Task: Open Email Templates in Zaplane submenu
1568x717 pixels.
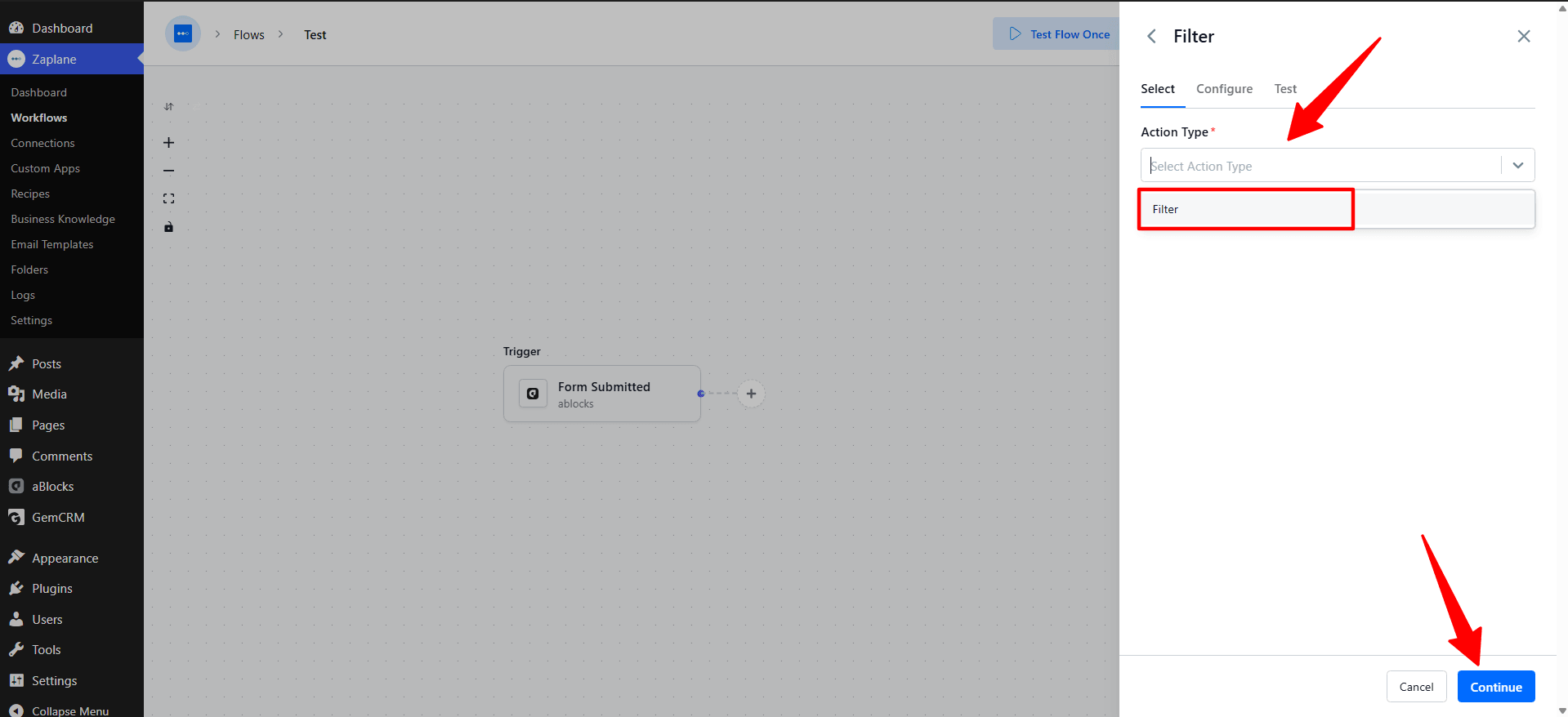Action: (52, 244)
